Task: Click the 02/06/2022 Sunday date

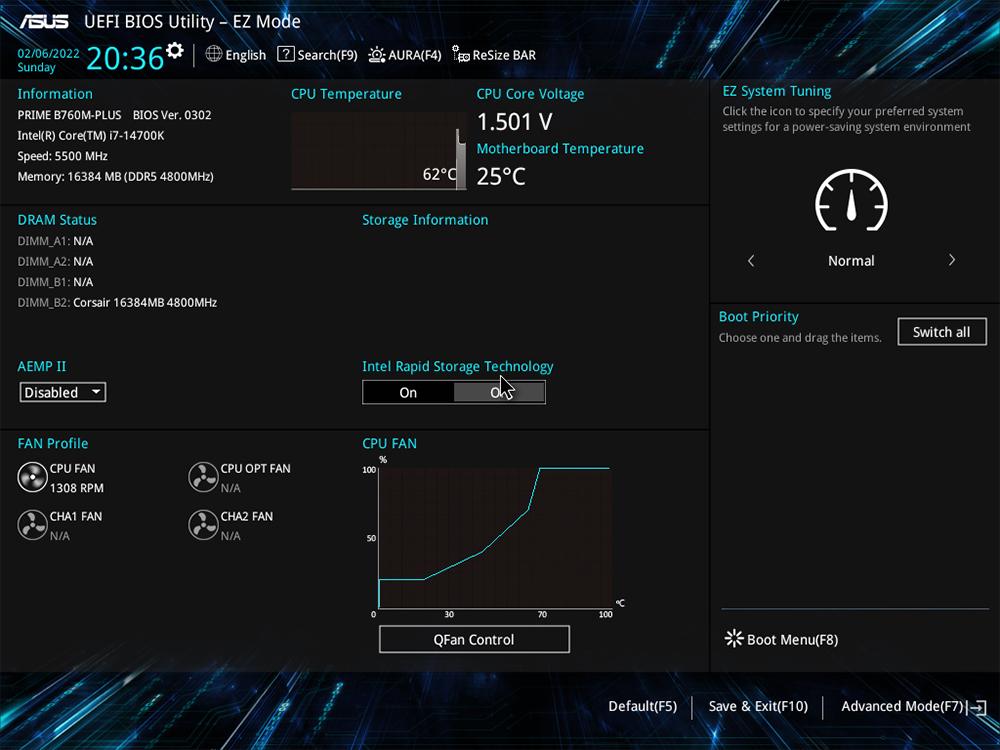Action: click(48, 60)
